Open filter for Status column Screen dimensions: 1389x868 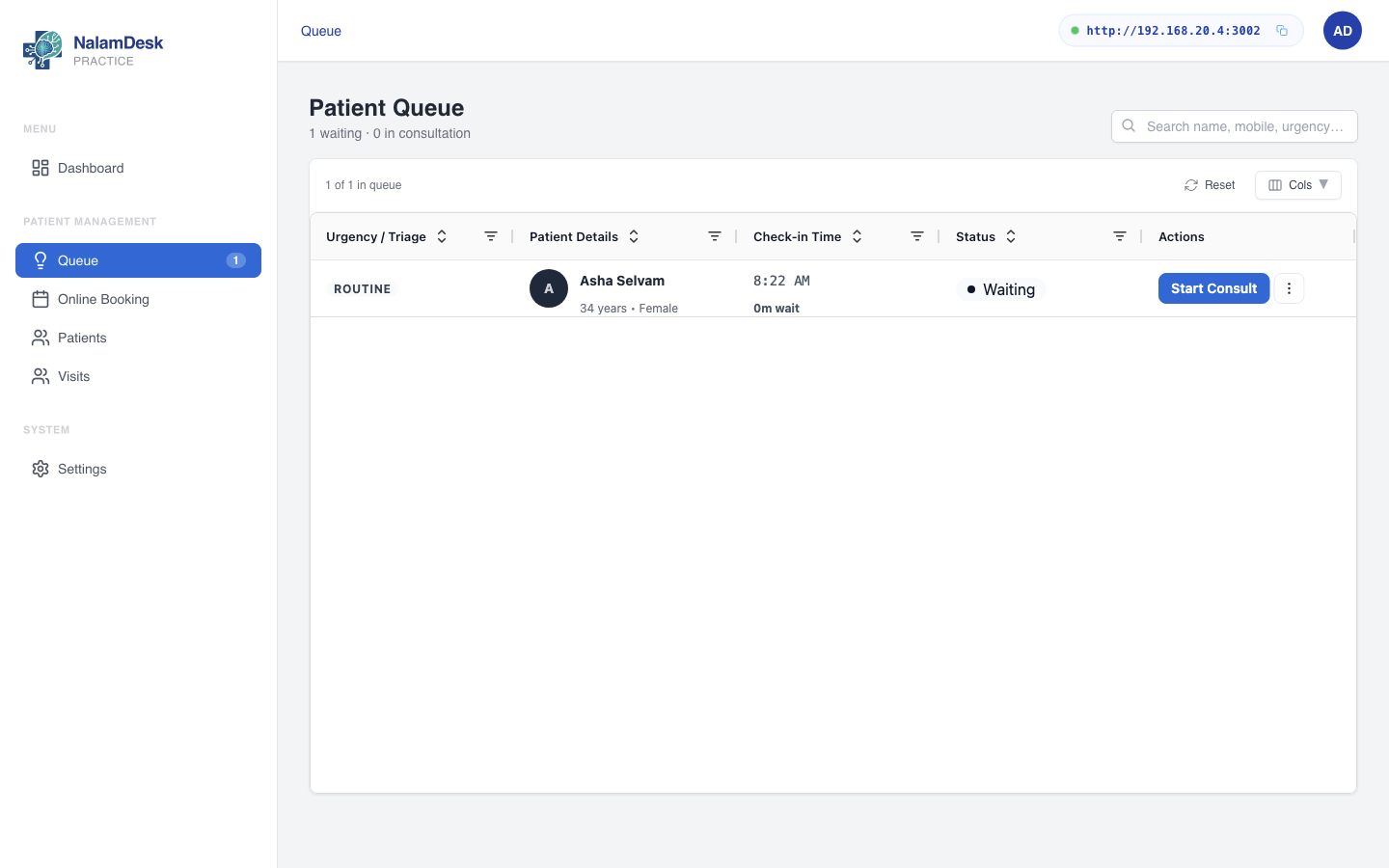[x=1120, y=236]
